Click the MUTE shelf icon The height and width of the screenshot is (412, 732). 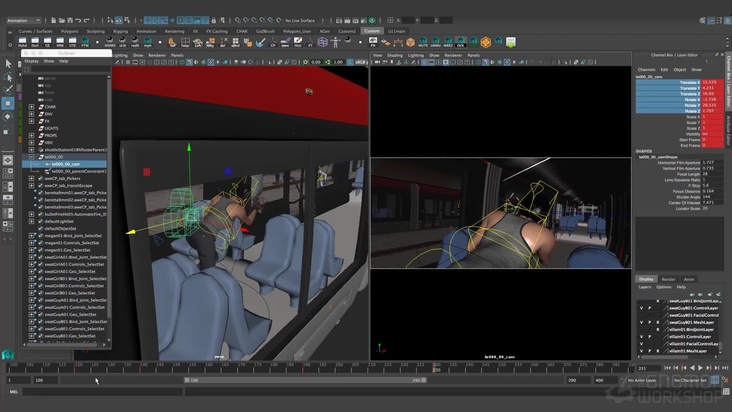point(422,42)
